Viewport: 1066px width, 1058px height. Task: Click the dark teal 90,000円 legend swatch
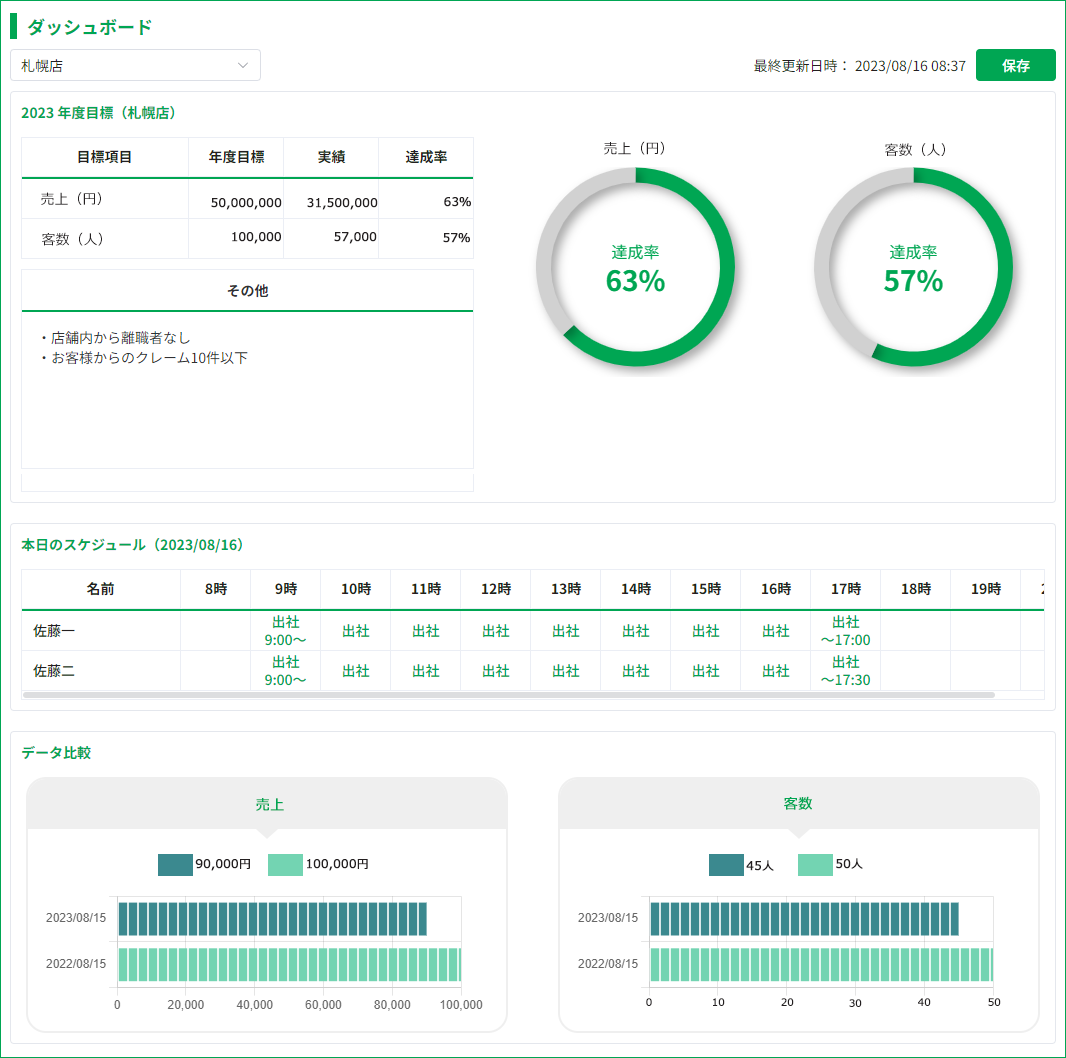click(175, 864)
